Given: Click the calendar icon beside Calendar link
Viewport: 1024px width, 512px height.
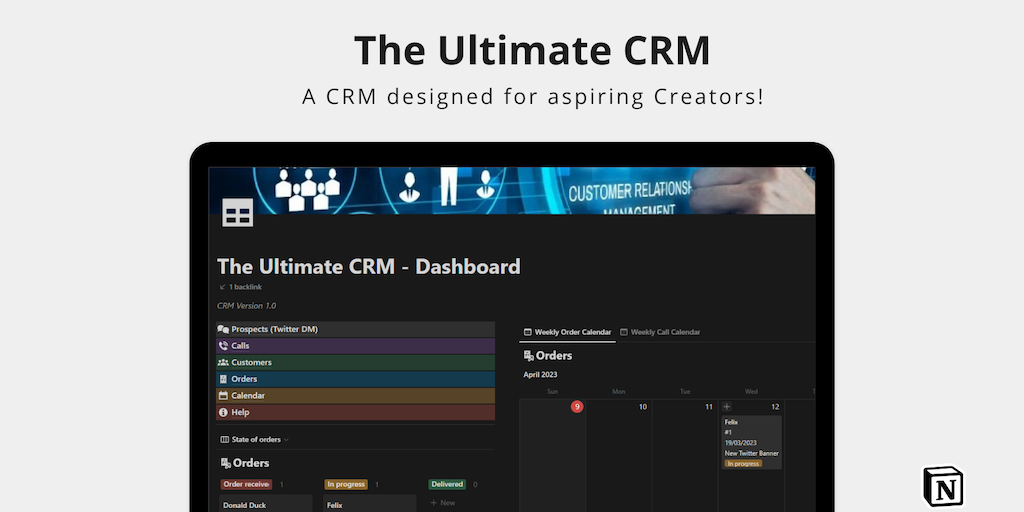Looking at the screenshot, I should tap(223, 396).
